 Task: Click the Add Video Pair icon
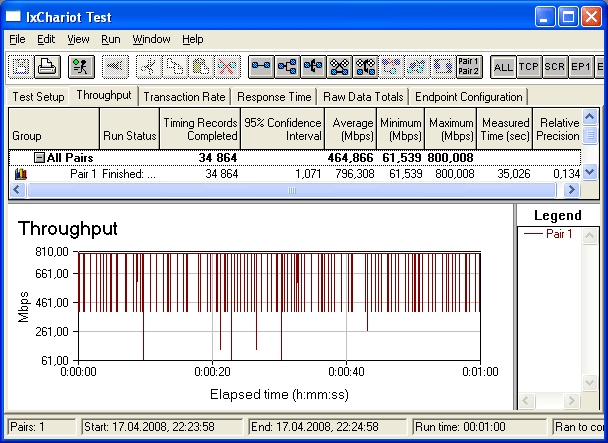coord(339,67)
